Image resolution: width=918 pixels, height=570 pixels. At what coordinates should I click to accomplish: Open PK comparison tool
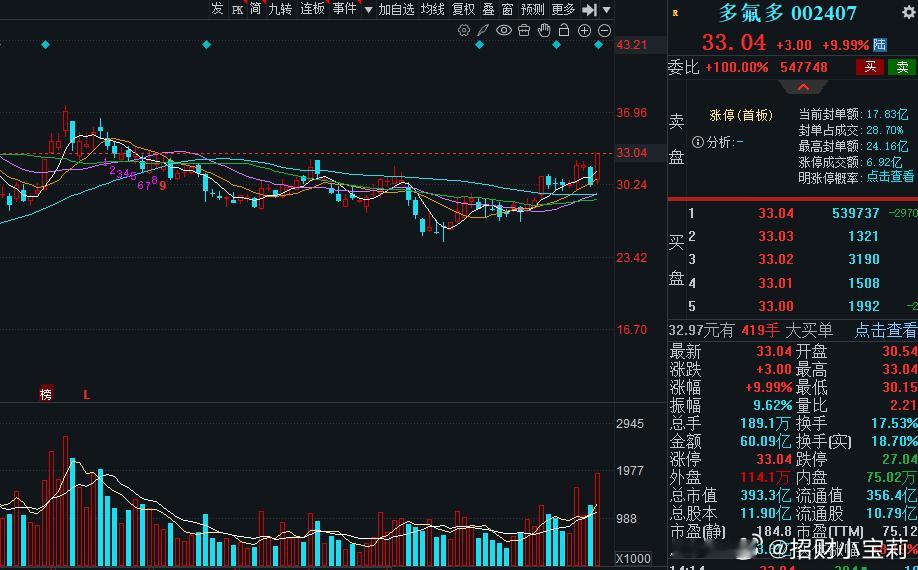[x=237, y=10]
